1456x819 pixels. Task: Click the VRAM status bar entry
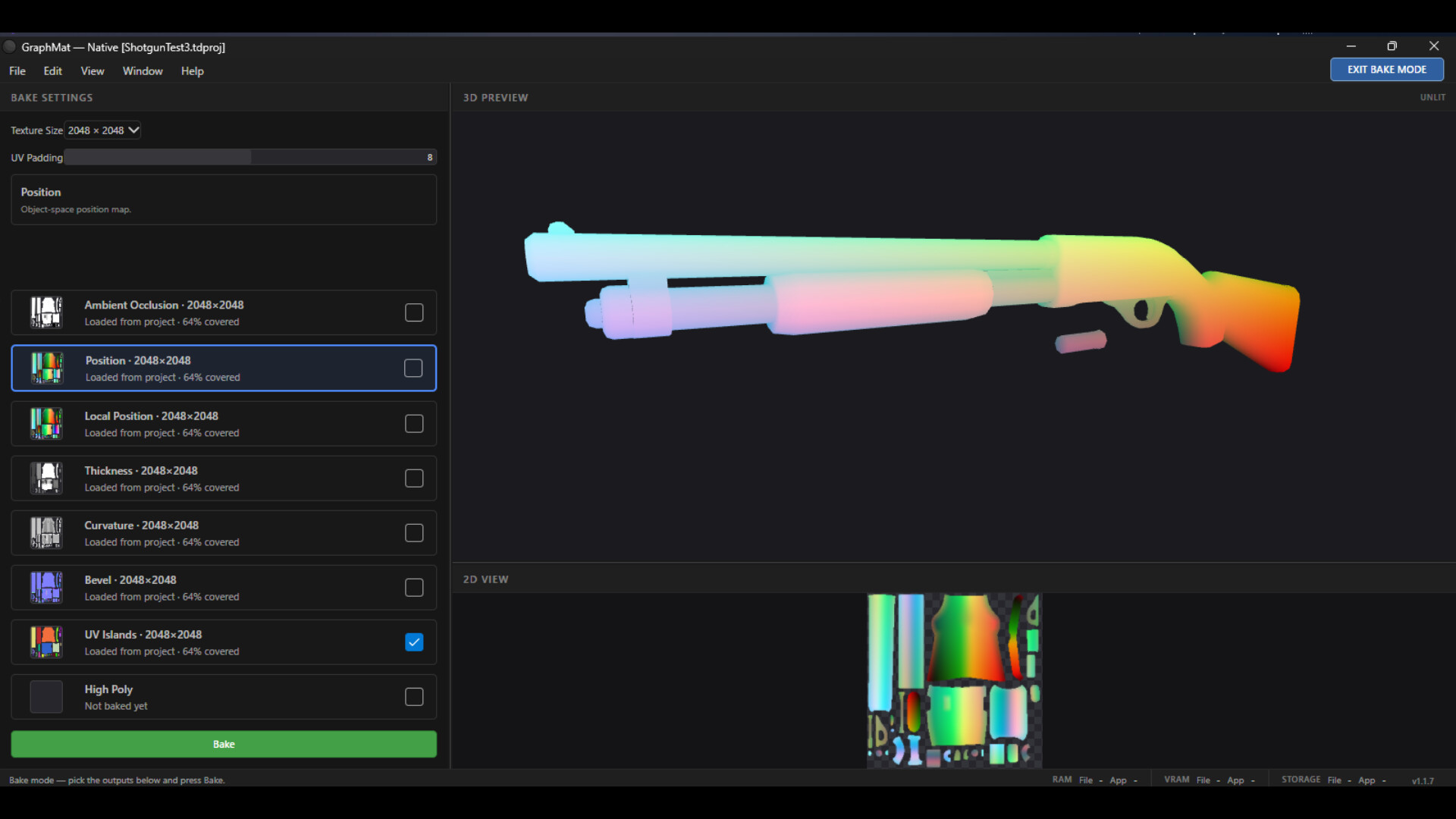[x=1210, y=780]
